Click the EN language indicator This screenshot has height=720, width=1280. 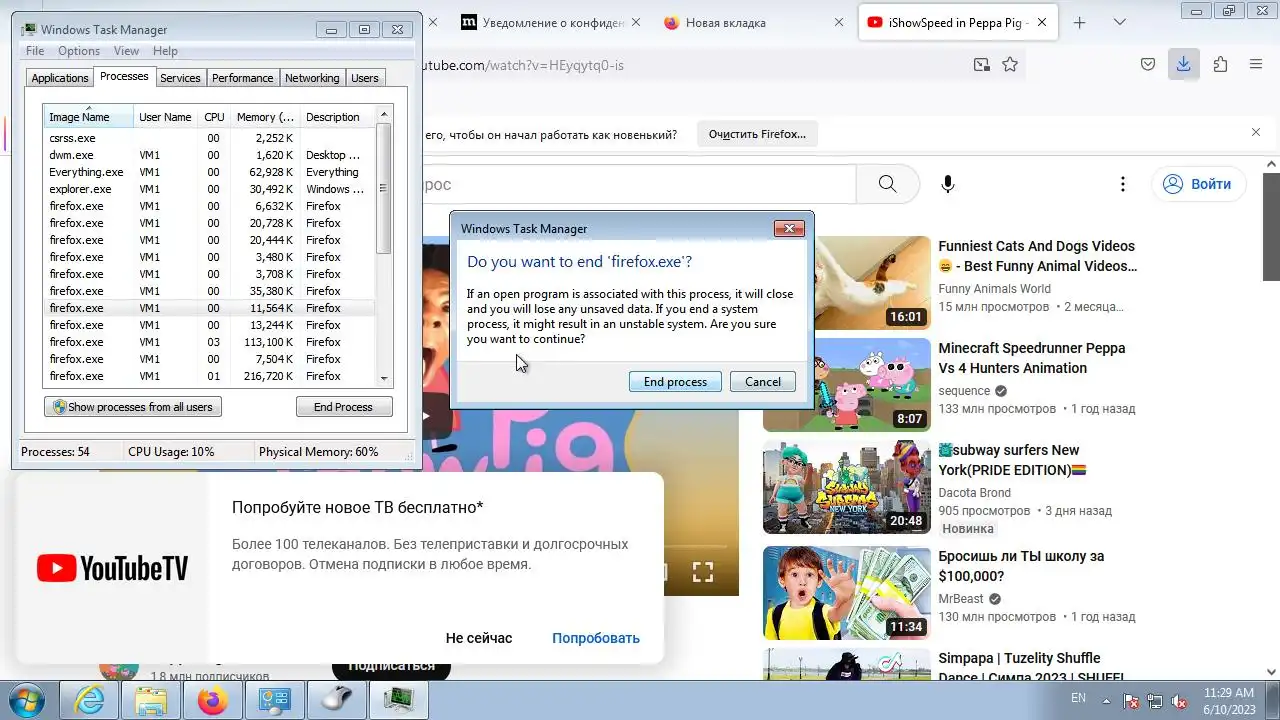[x=1078, y=698]
